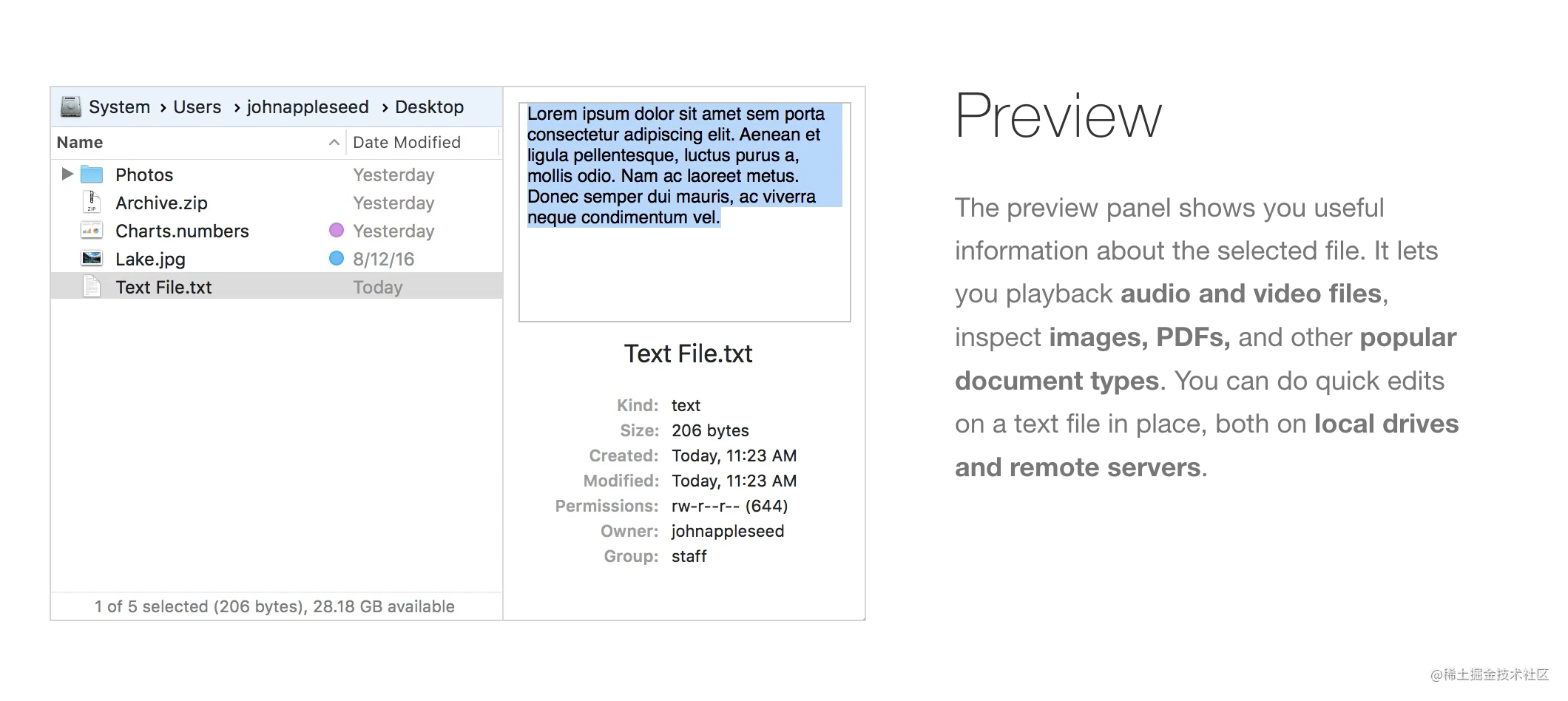Navigate to System in the path bar
The height and width of the screenshot is (701, 1568).
point(119,106)
